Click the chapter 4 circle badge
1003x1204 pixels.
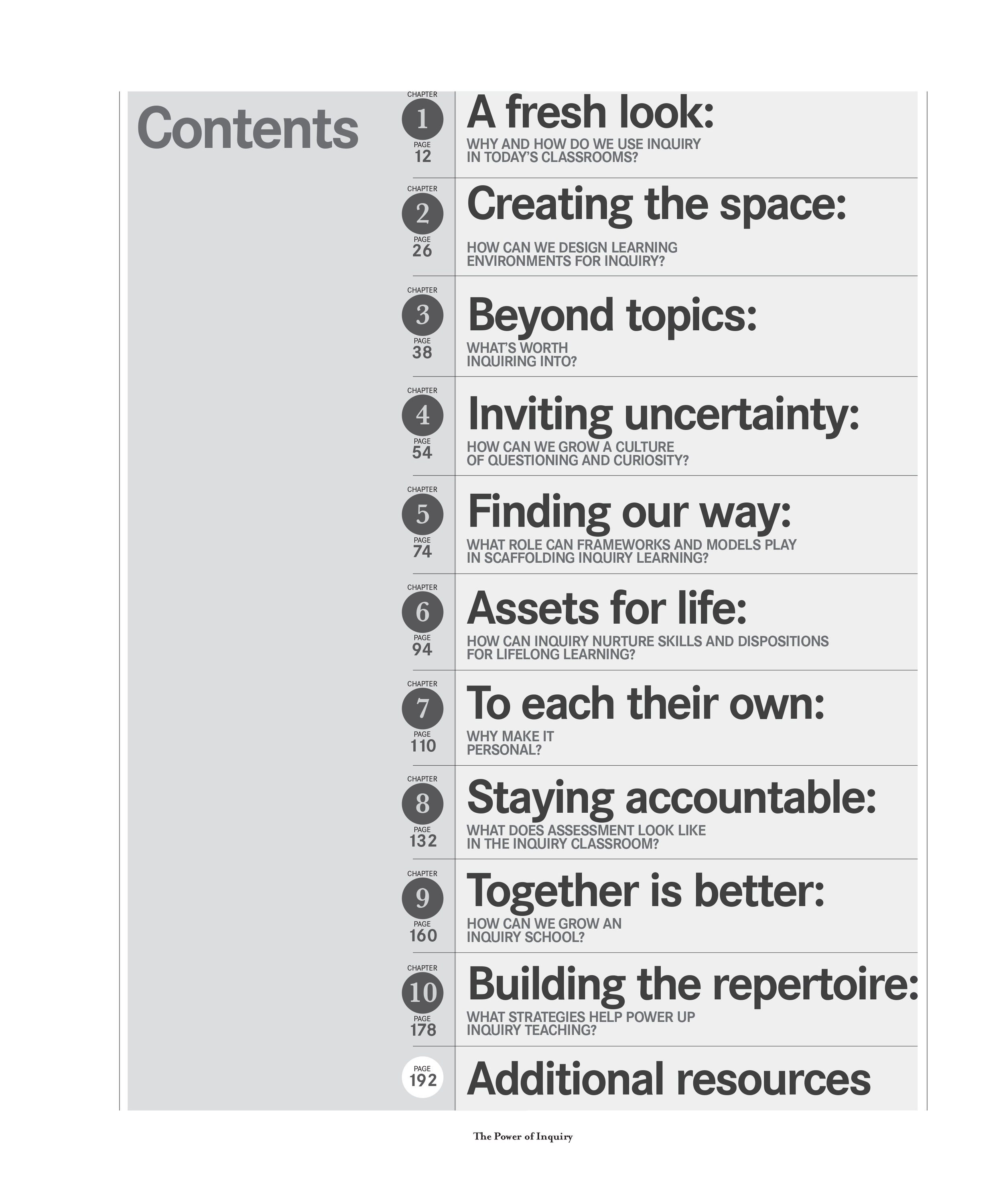(x=422, y=415)
